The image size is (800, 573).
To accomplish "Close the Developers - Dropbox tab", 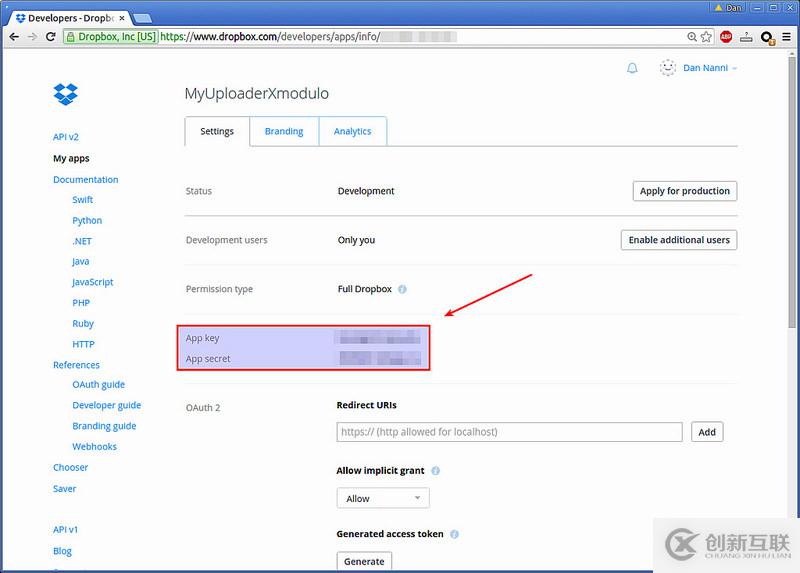I will (x=122, y=18).
